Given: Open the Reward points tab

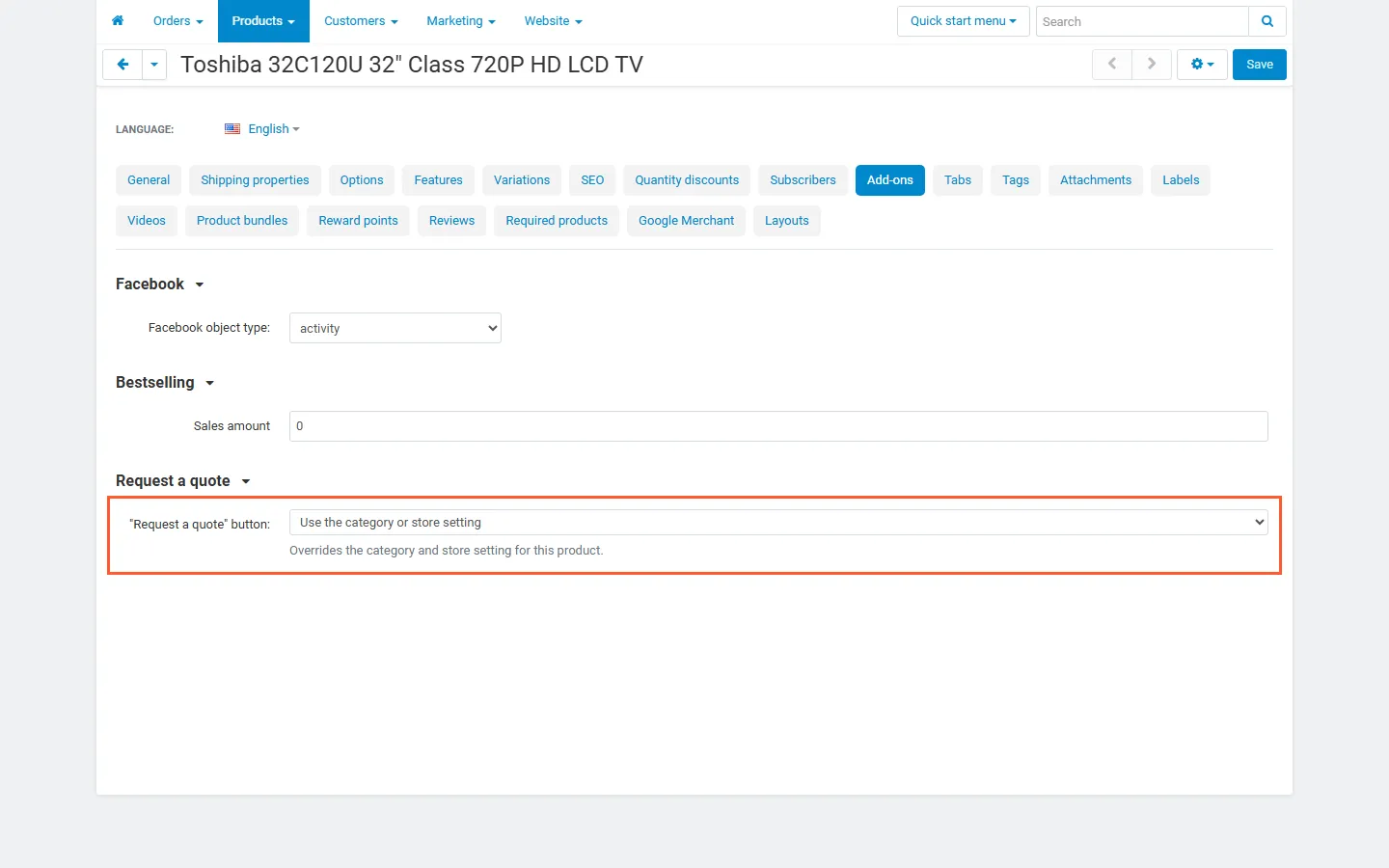Looking at the screenshot, I should [359, 221].
